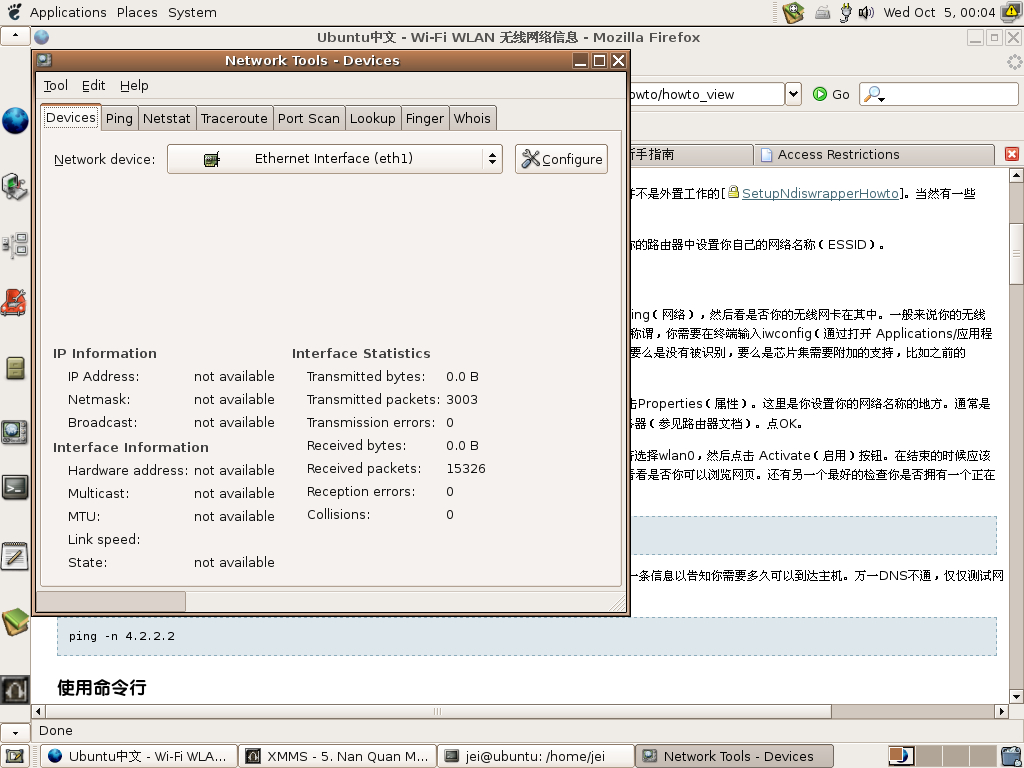Click the Network Tools - Devices taskbar button
This screenshot has height=768, width=1024.
(734, 756)
